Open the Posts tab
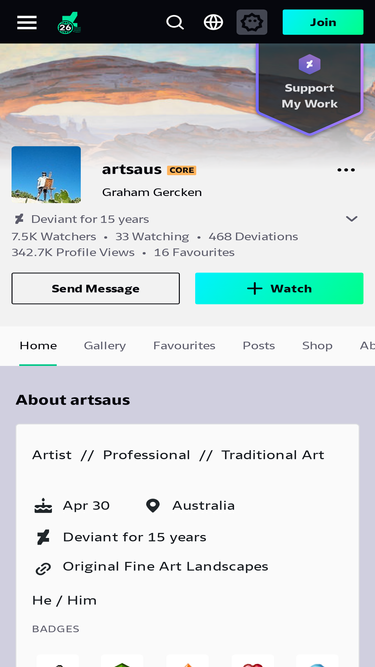 [x=259, y=345]
